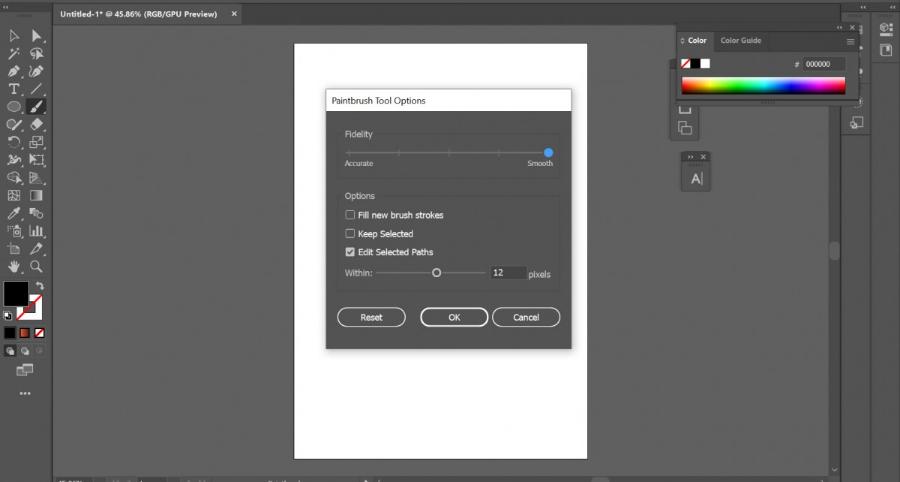Select the Ellipse shape tool
900x482 pixels.
point(14,106)
